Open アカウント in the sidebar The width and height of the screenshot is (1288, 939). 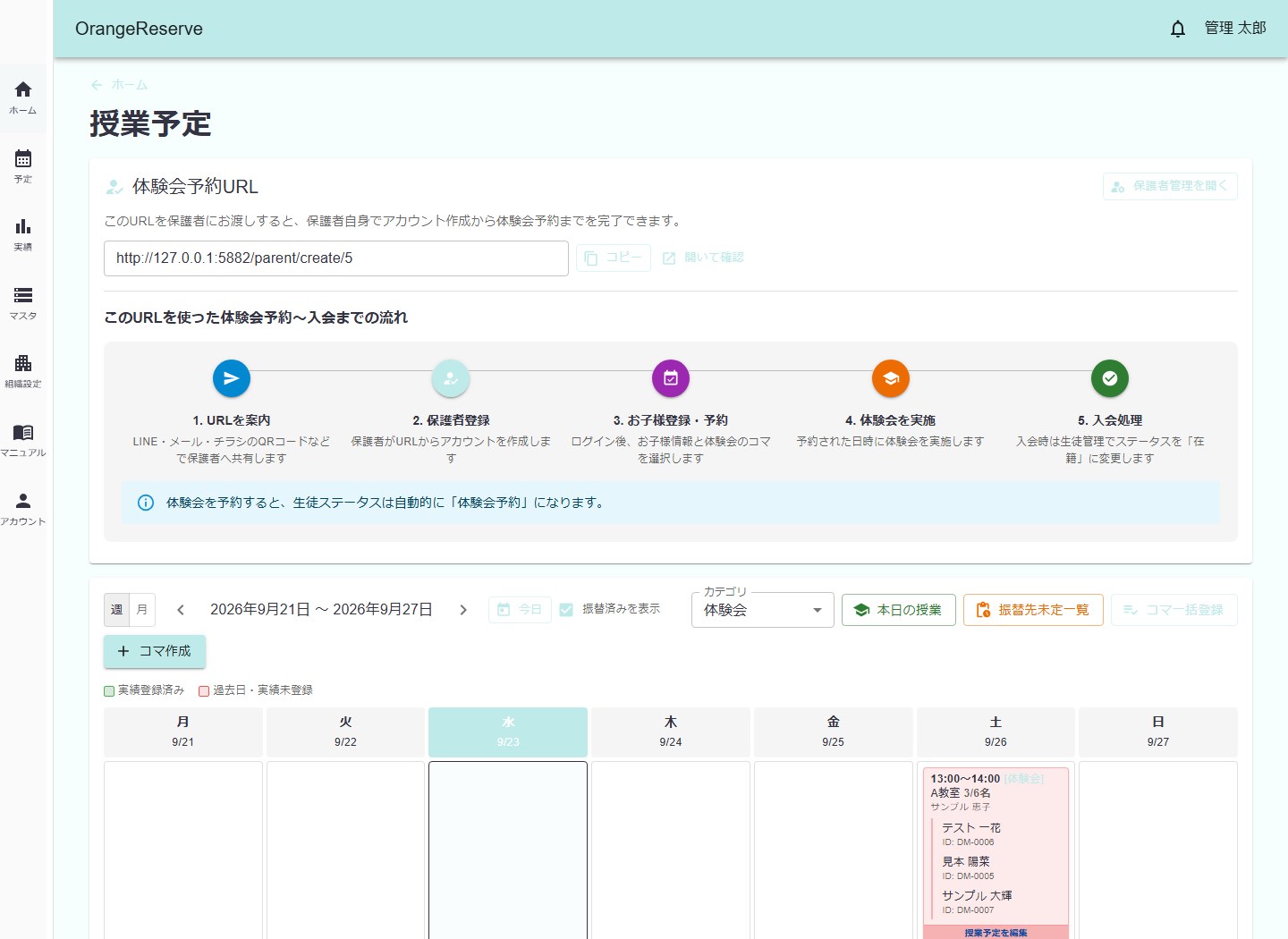click(x=23, y=509)
